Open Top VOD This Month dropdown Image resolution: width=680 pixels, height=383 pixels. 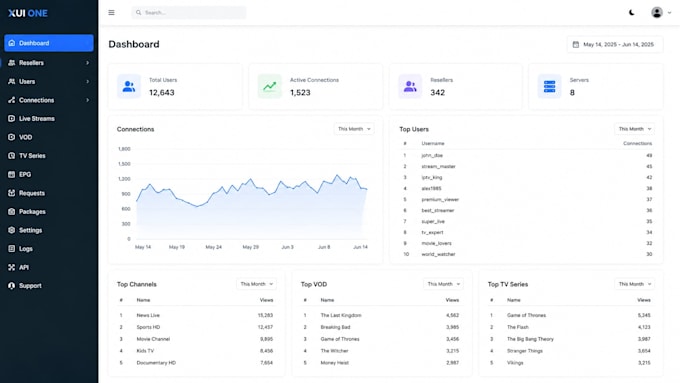point(443,284)
